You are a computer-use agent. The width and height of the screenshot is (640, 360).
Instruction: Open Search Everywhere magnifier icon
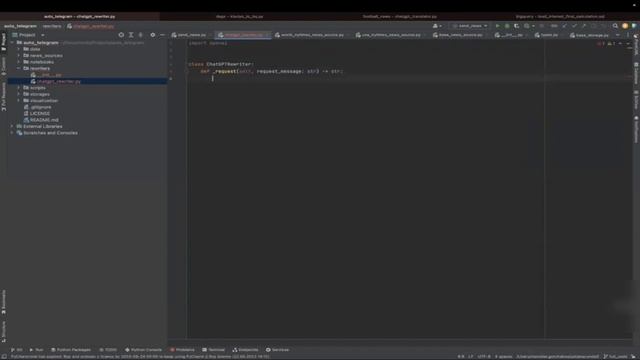click(x=615, y=26)
